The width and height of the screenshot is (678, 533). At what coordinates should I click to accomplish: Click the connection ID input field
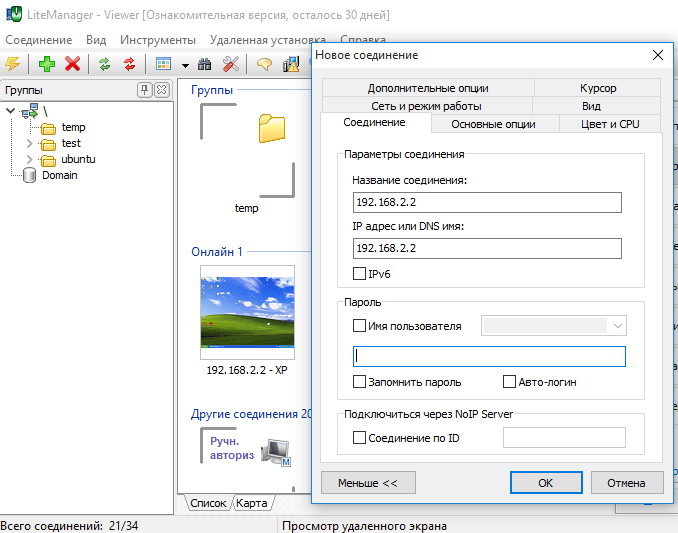tap(564, 437)
